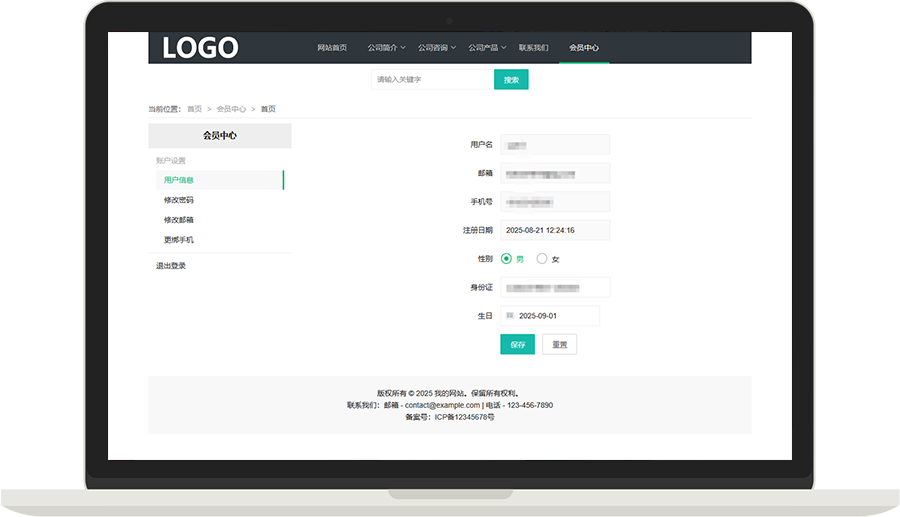Click the 身份证 input field
Screen dimensions: 900x517
tap(555, 288)
